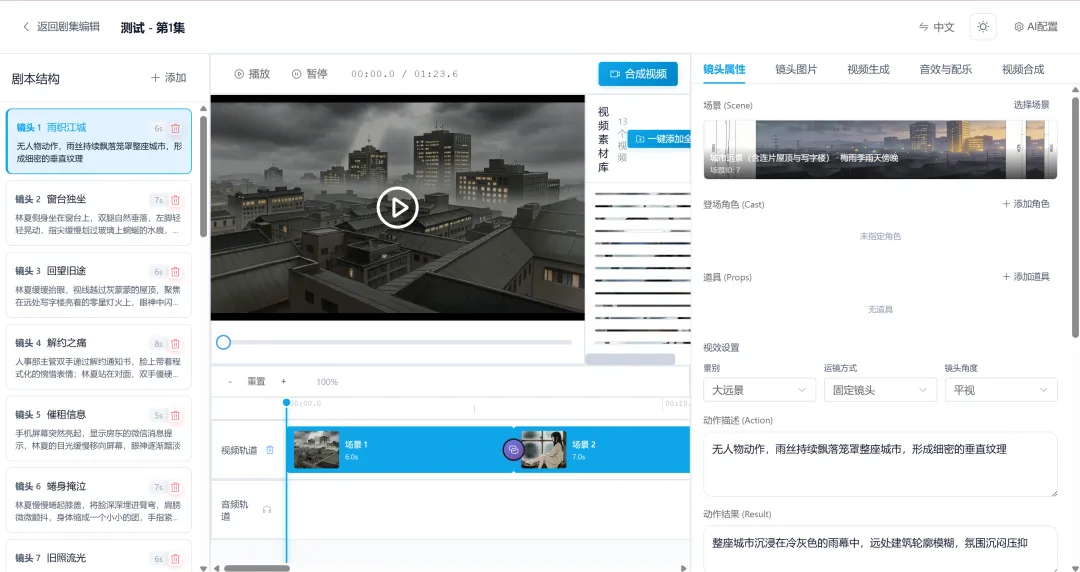Click video preview progress slider handle
Image resolution: width=1080 pixels, height=572 pixels.
point(223,342)
